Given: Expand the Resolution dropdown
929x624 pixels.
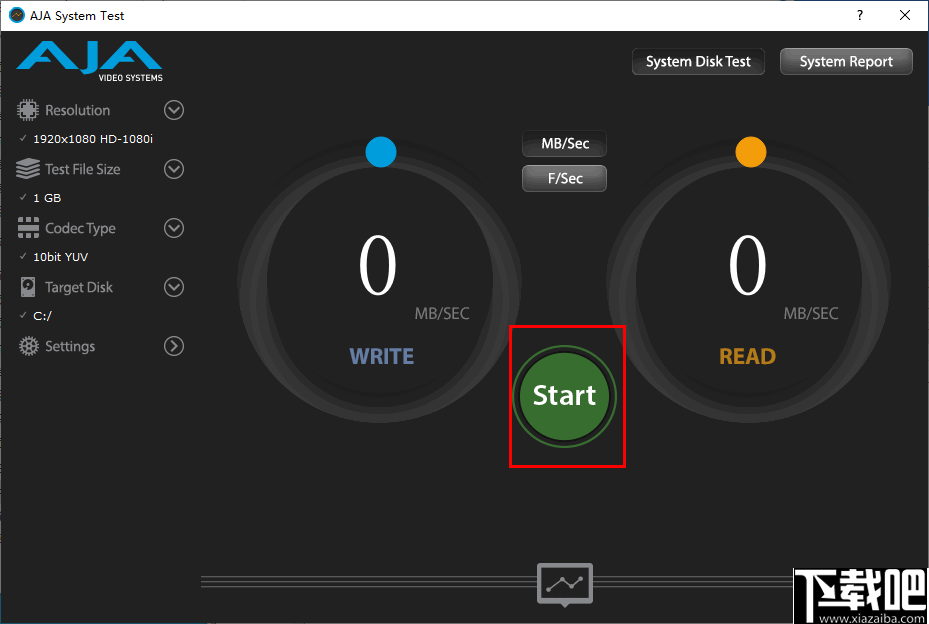Looking at the screenshot, I should click(173, 110).
